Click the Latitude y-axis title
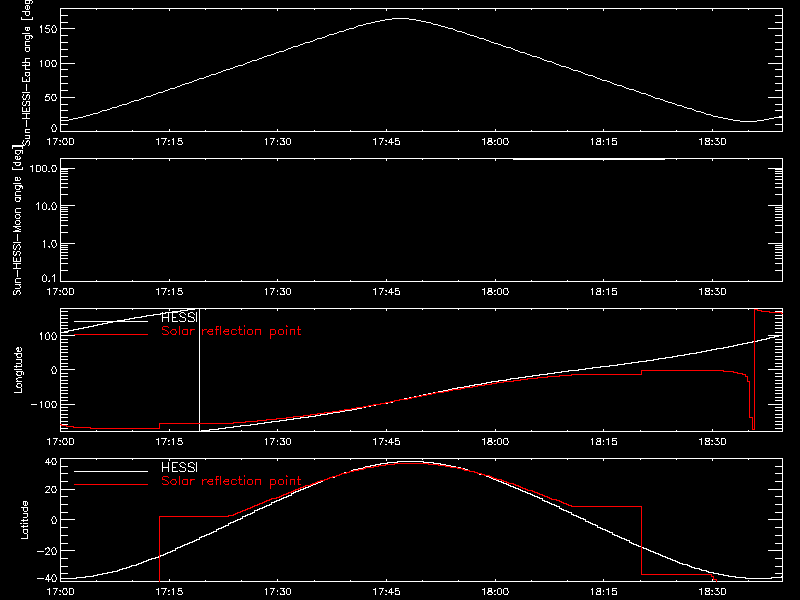 24,520
